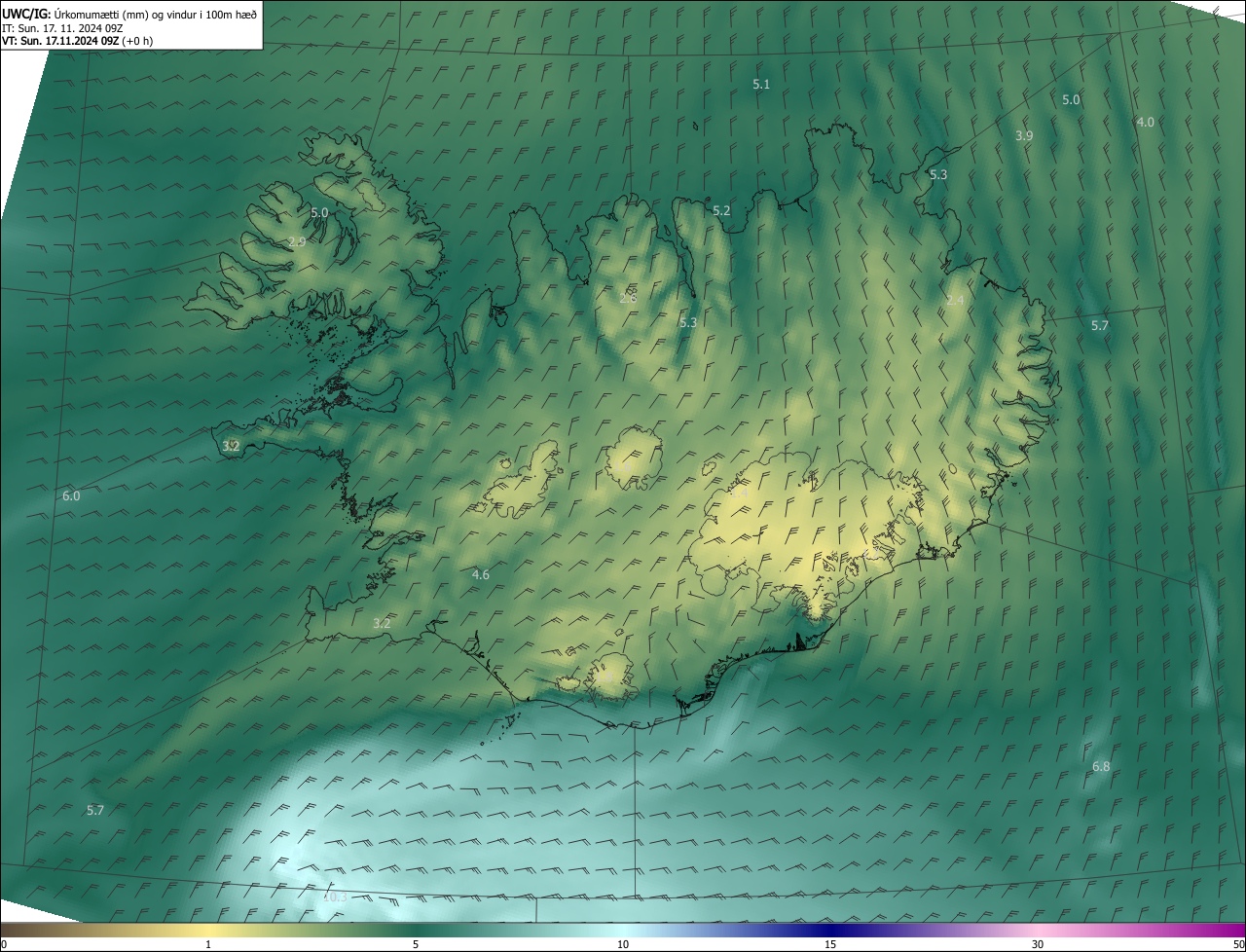Click the '5.0' value just above '2.9'
Image resolution: width=1246 pixels, height=952 pixels.
(319, 212)
